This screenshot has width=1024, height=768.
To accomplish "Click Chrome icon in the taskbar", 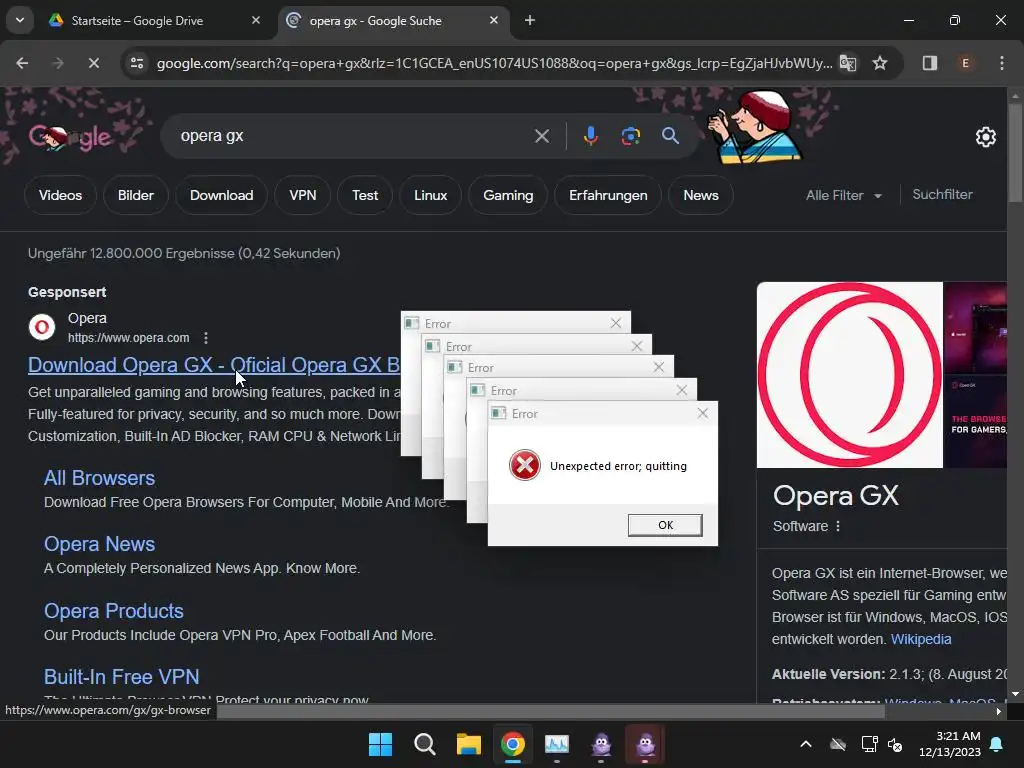I will coord(513,744).
